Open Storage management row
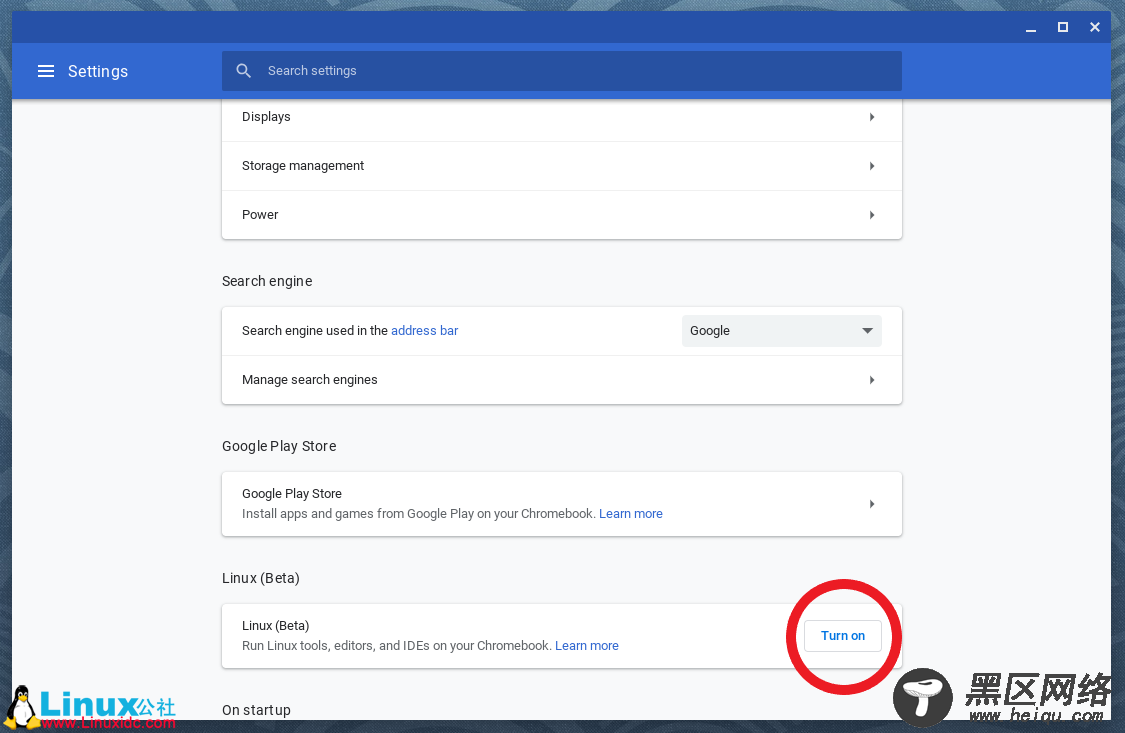Viewport: 1125px width, 733px height. pyautogui.click(x=561, y=166)
